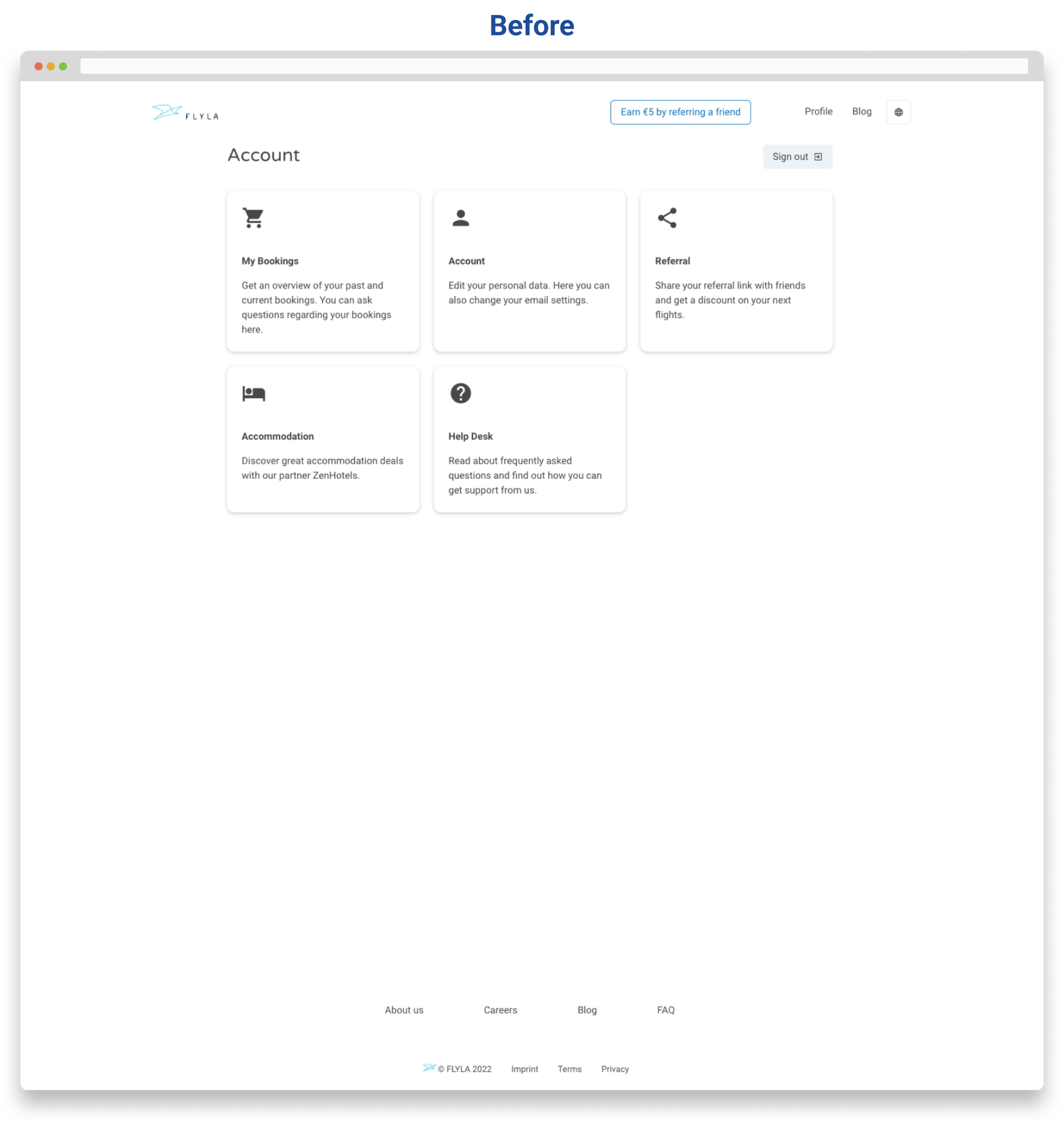Click the browser address bar
The image size is (1064, 1124).
554,66
